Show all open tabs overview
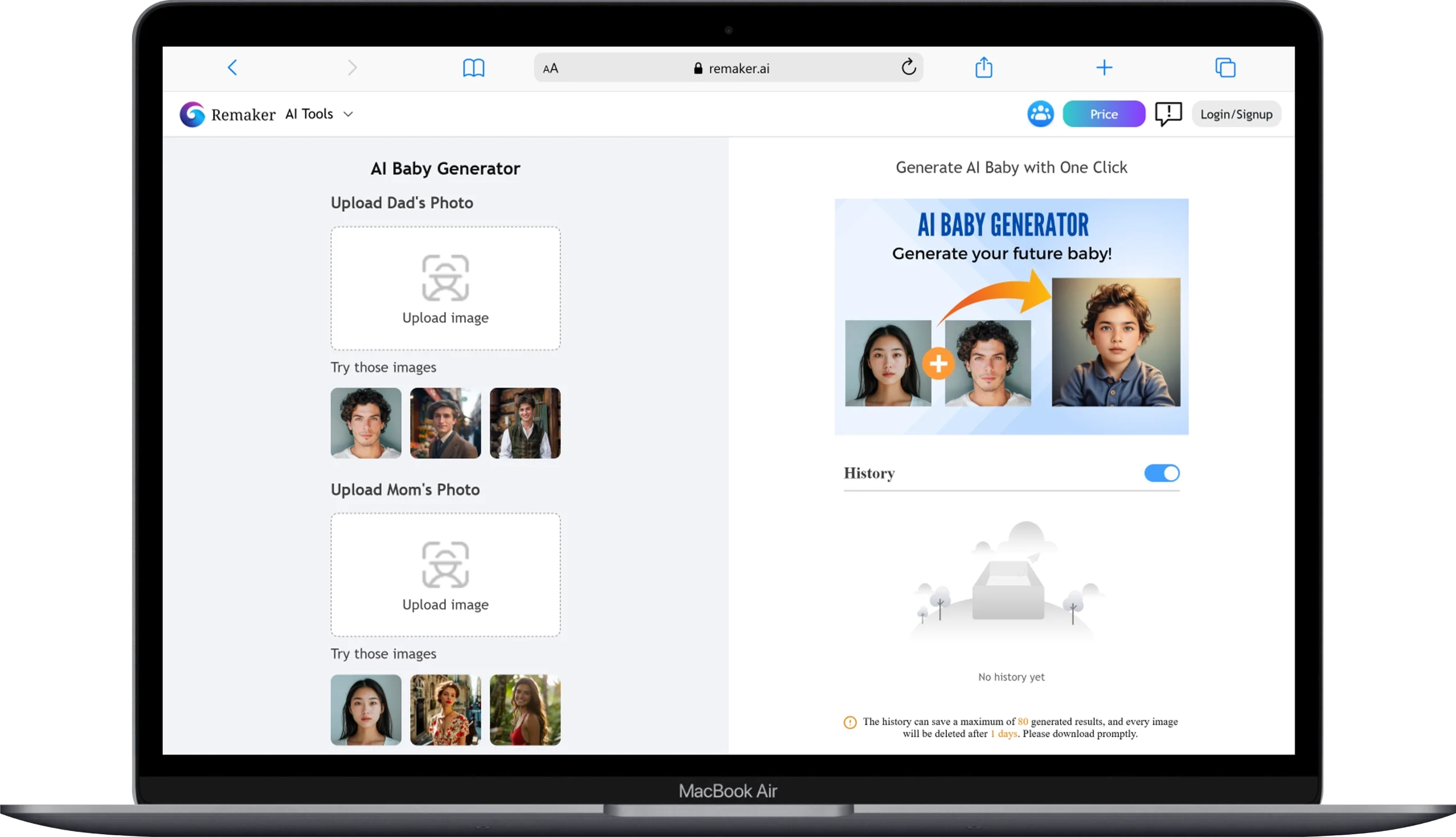The width and height of the screenshot is (1456, 837). click(1225, 68)
